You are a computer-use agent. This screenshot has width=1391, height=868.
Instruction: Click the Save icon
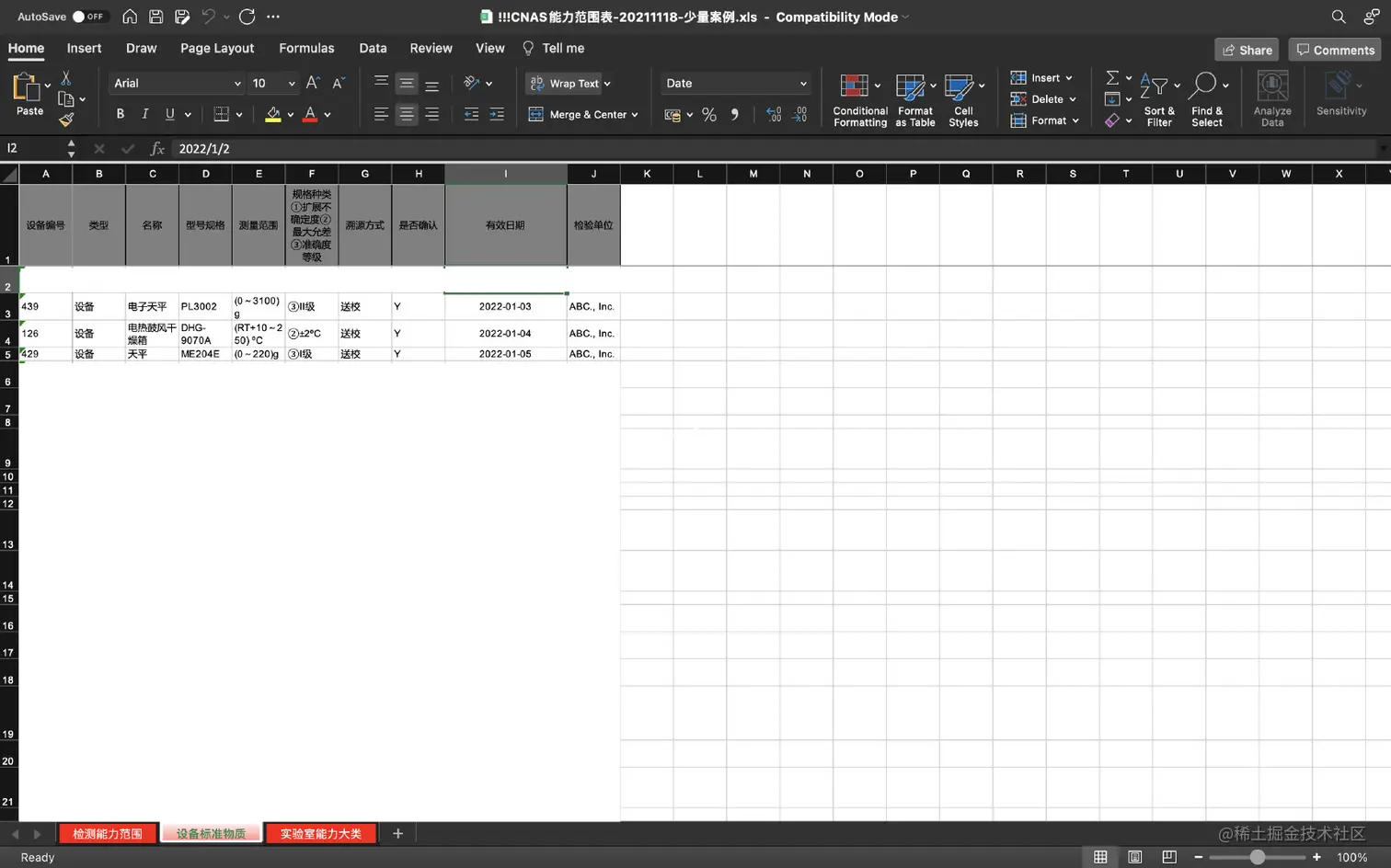tap(155, 16)
